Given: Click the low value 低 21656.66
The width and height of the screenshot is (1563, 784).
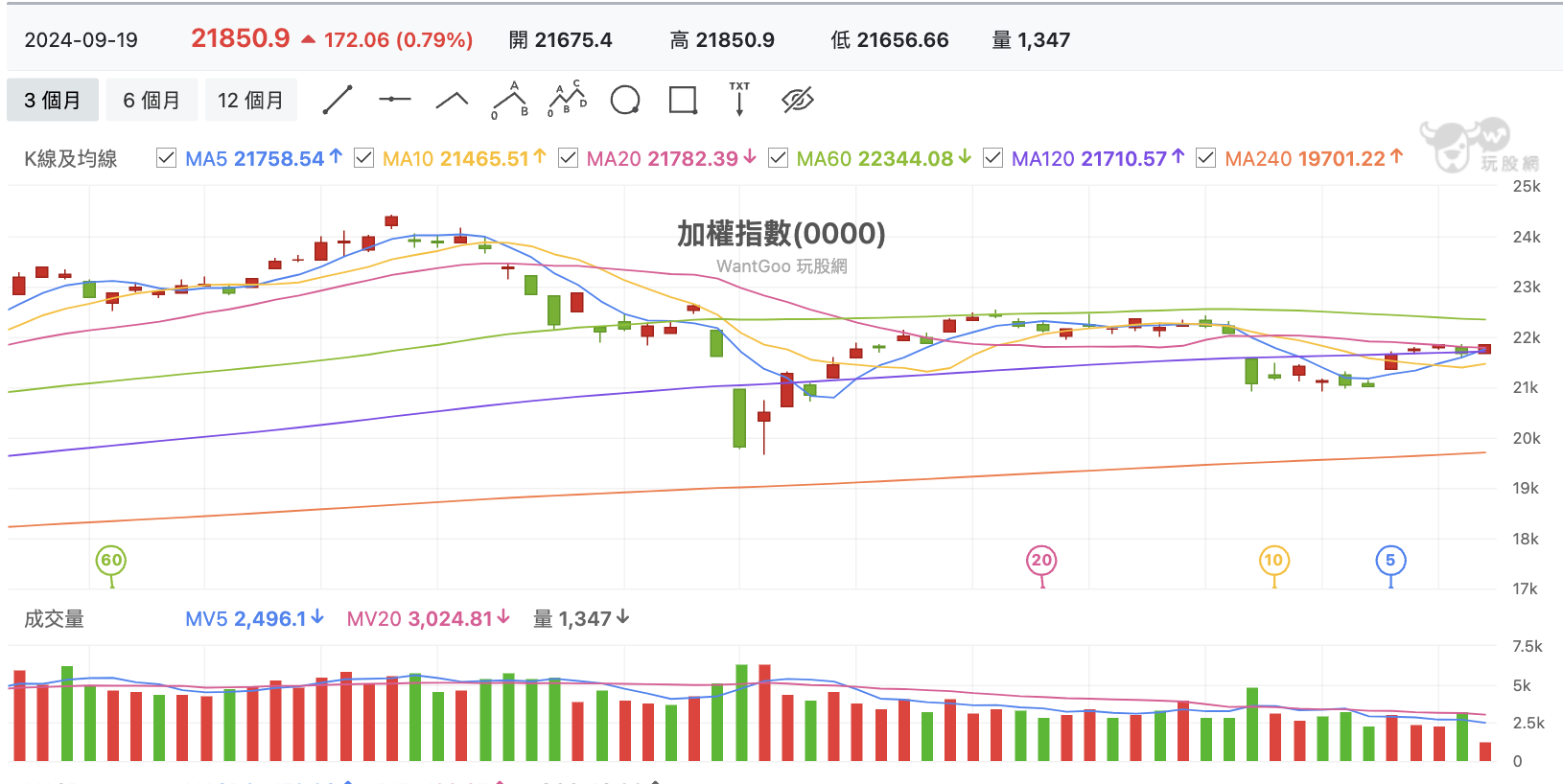Looking at the screenshot, I should coord(890,40).
